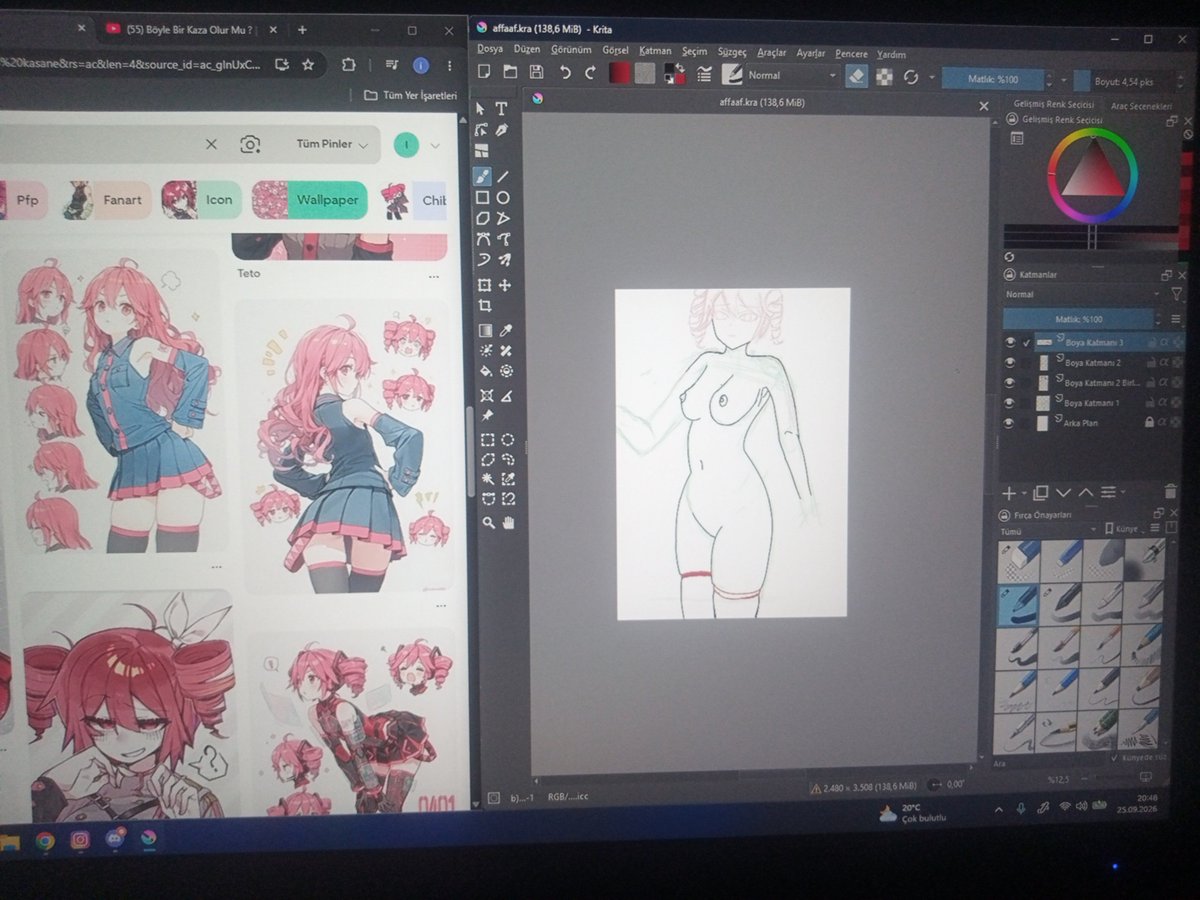Screen dimensions: 1200x900
Task: Select the Freehand Brush tool
Action: tap(482, 176)
